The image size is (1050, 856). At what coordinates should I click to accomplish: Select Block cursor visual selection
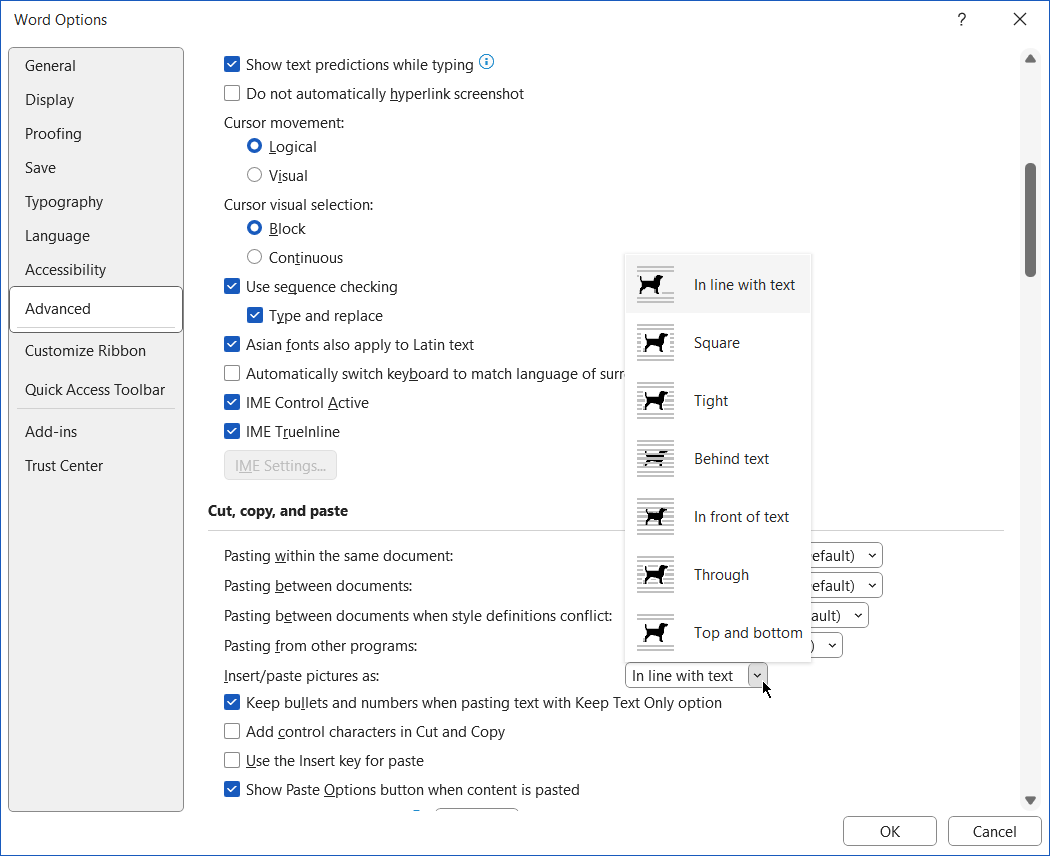pos(254,228)
